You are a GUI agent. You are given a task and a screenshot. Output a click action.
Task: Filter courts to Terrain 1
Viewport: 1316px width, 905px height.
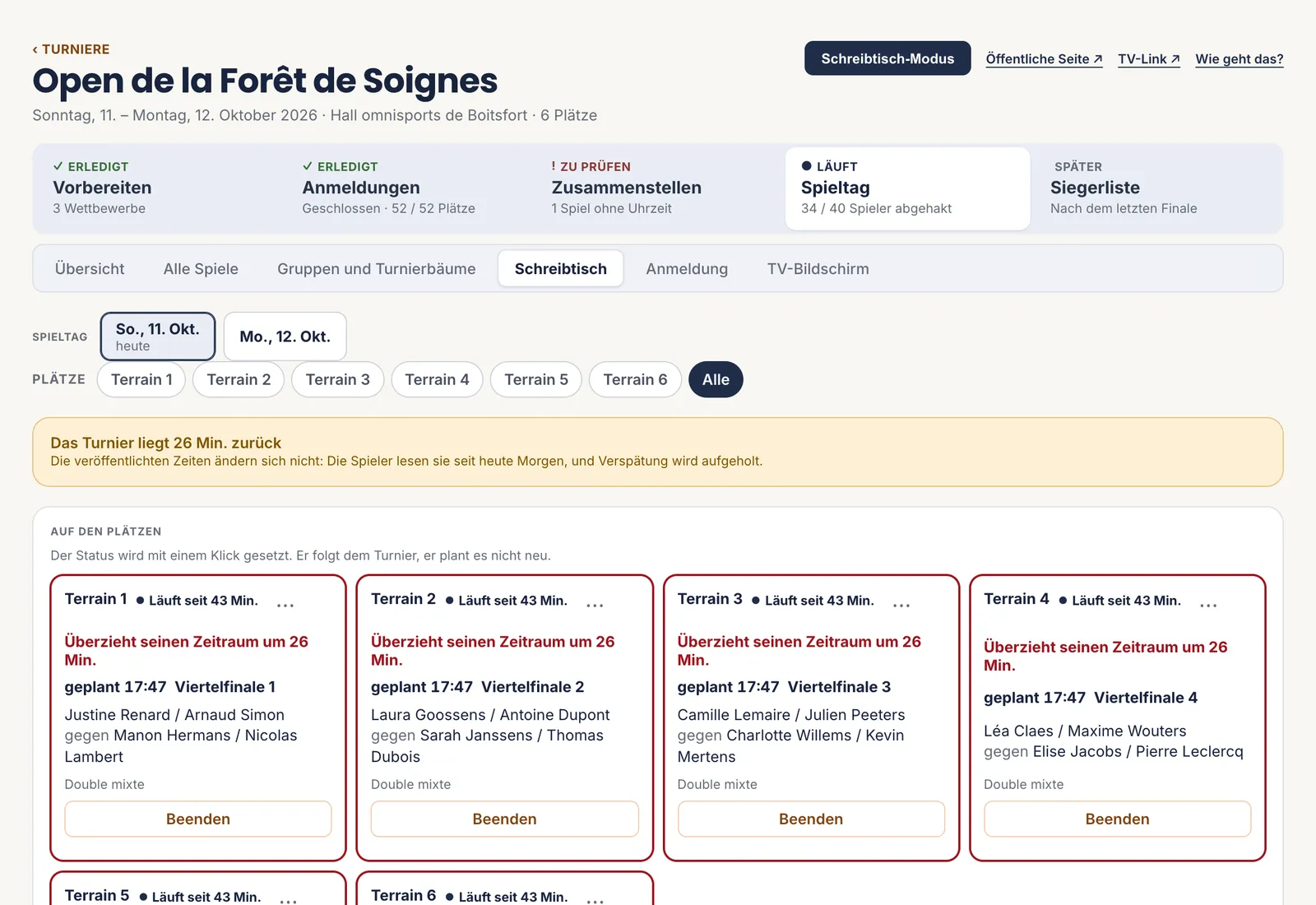point(141,379)
